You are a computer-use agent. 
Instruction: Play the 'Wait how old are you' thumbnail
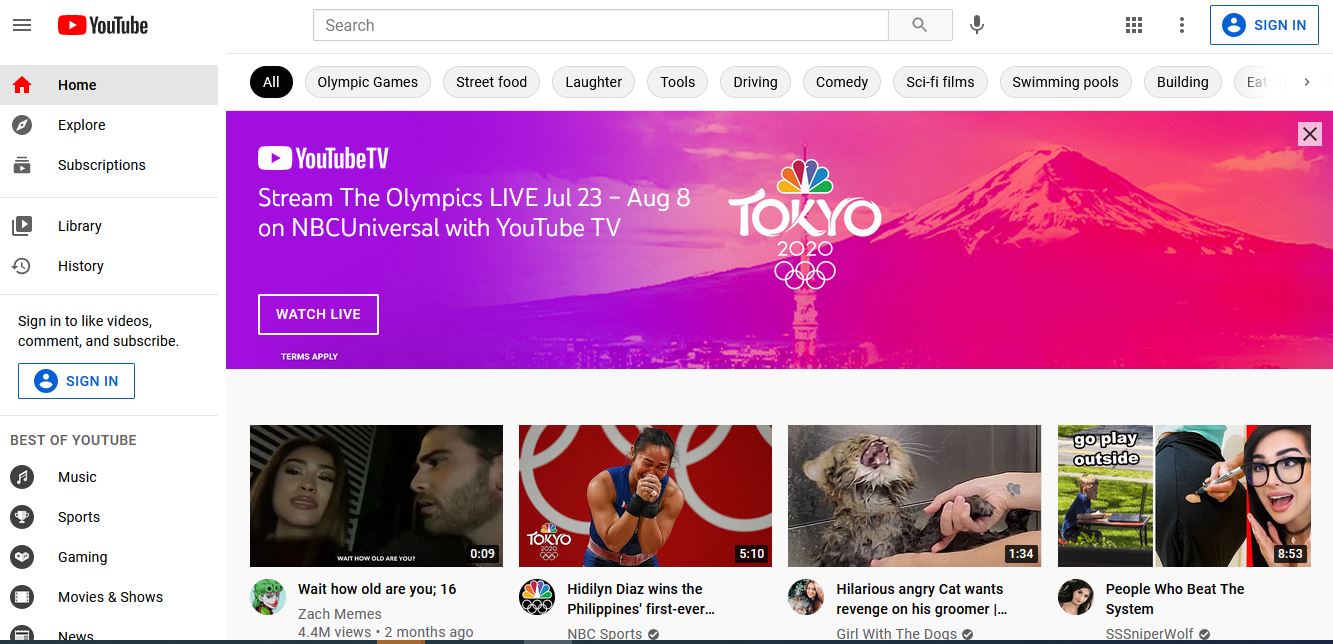point(376,496)
